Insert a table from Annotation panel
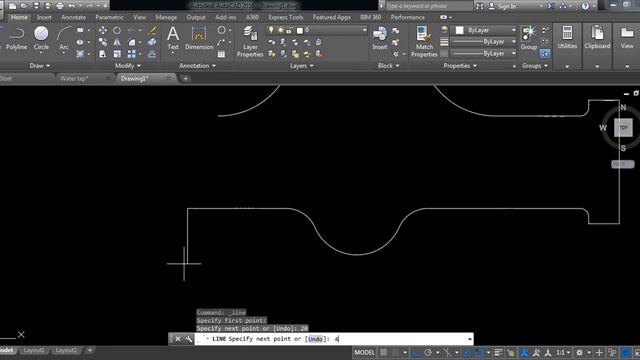 [x=221, y=54]
